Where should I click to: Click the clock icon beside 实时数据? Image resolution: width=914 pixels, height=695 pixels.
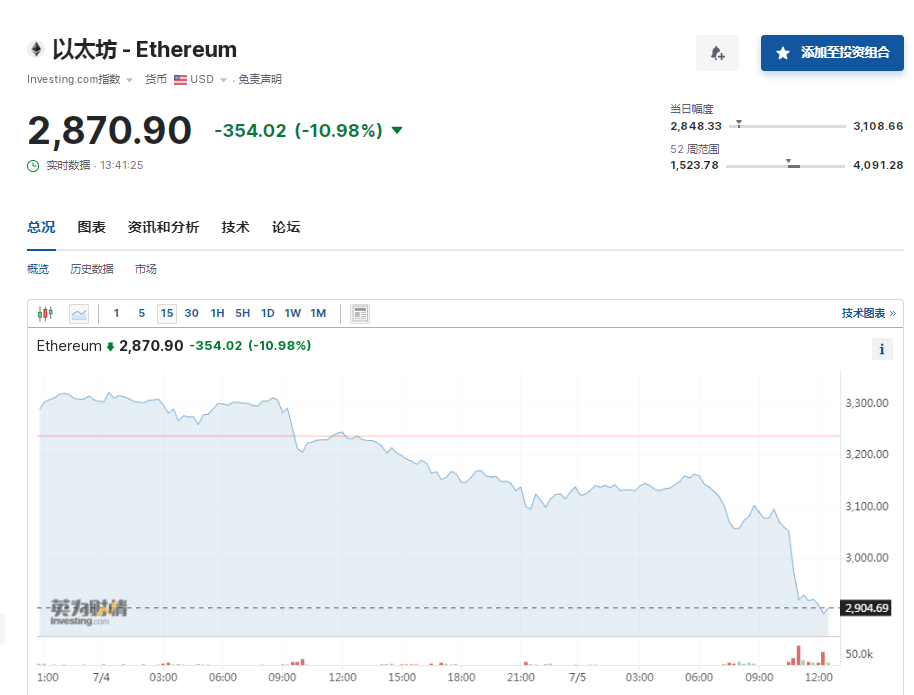point(32,165)
